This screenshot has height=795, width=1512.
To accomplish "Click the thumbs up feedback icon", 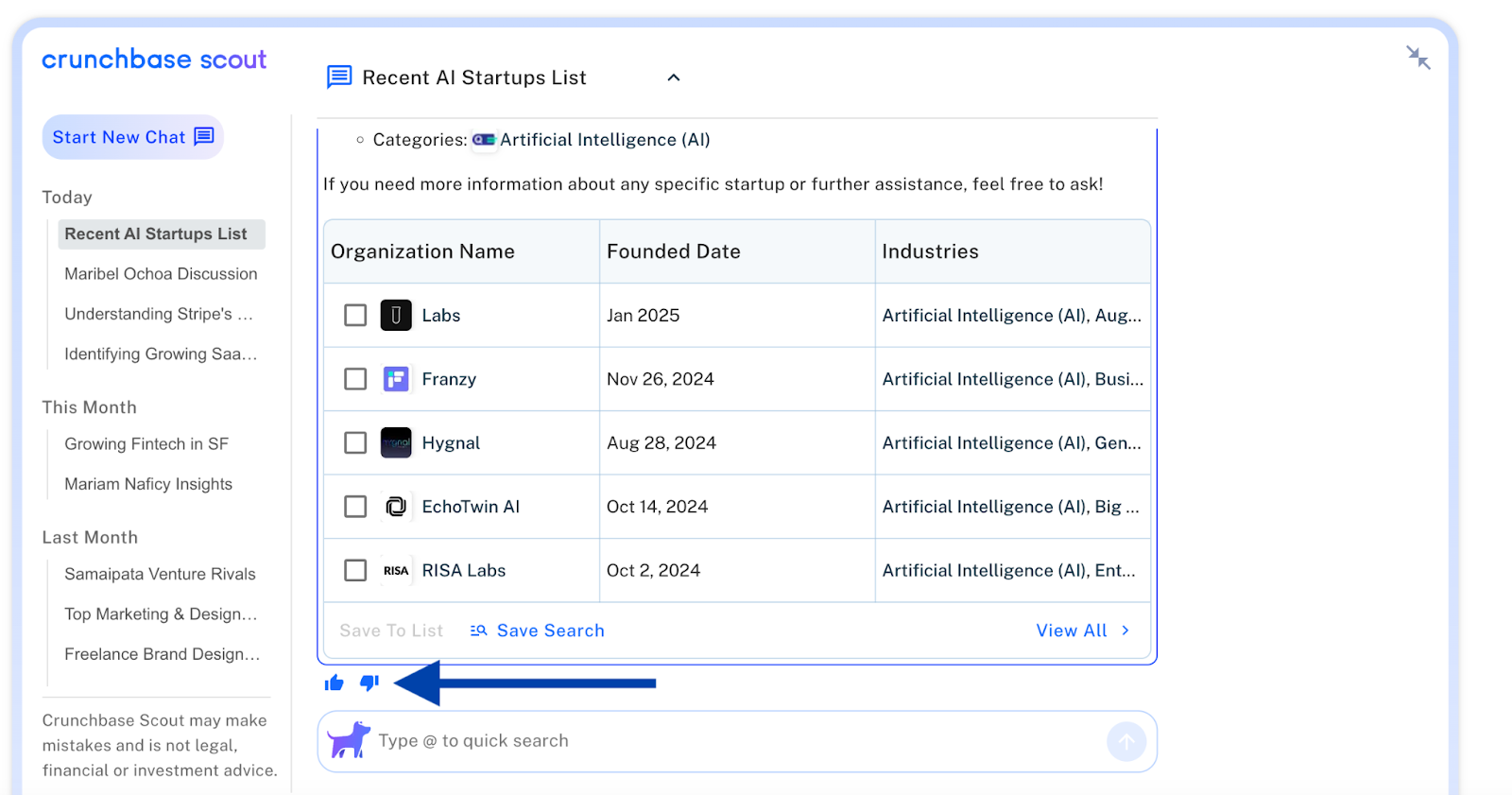I will tap(335, 683).
